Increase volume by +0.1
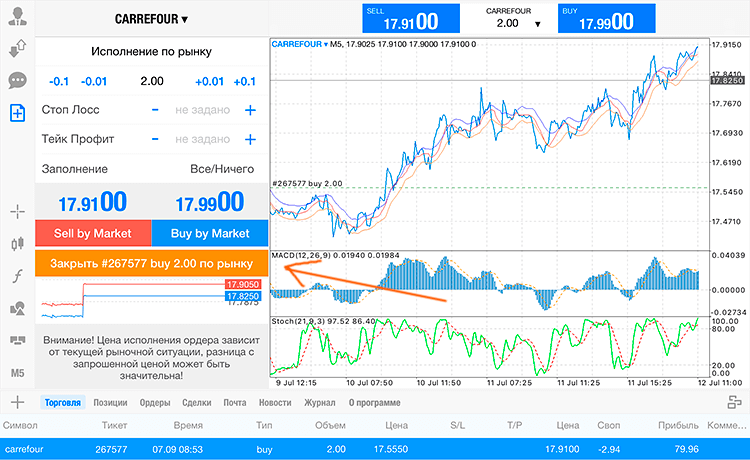Viewport: 750px width, 460px height. pos(244,82)
